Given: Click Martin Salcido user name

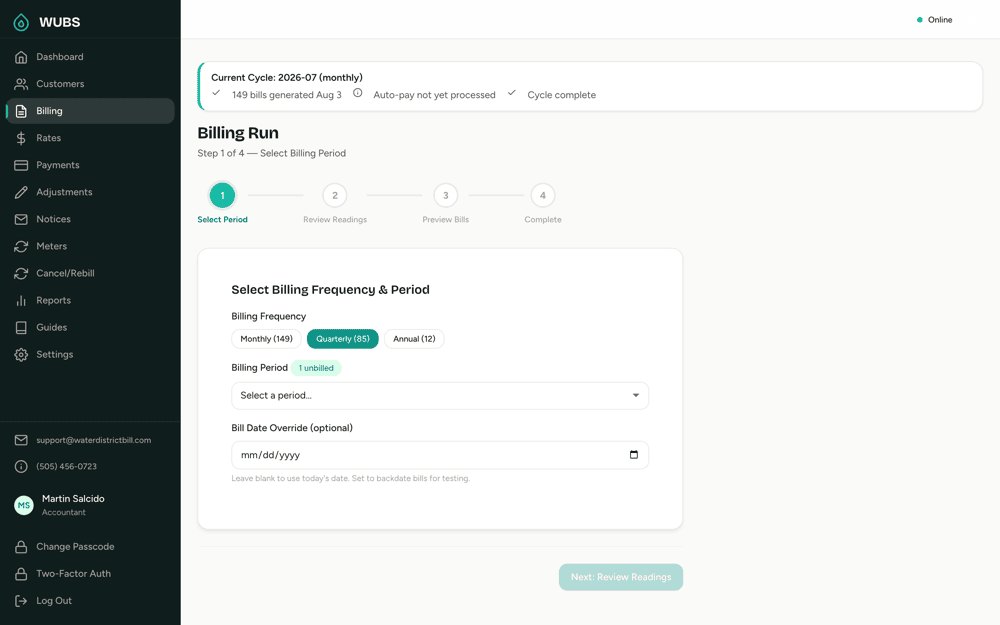Looking at the screenshot, I should 73,499.
